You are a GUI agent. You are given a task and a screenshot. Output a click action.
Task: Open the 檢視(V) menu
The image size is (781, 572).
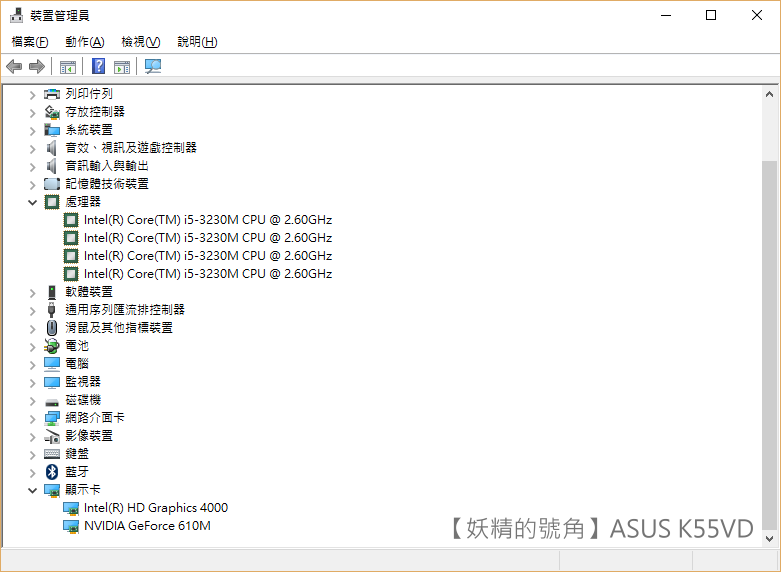[141, 42]
